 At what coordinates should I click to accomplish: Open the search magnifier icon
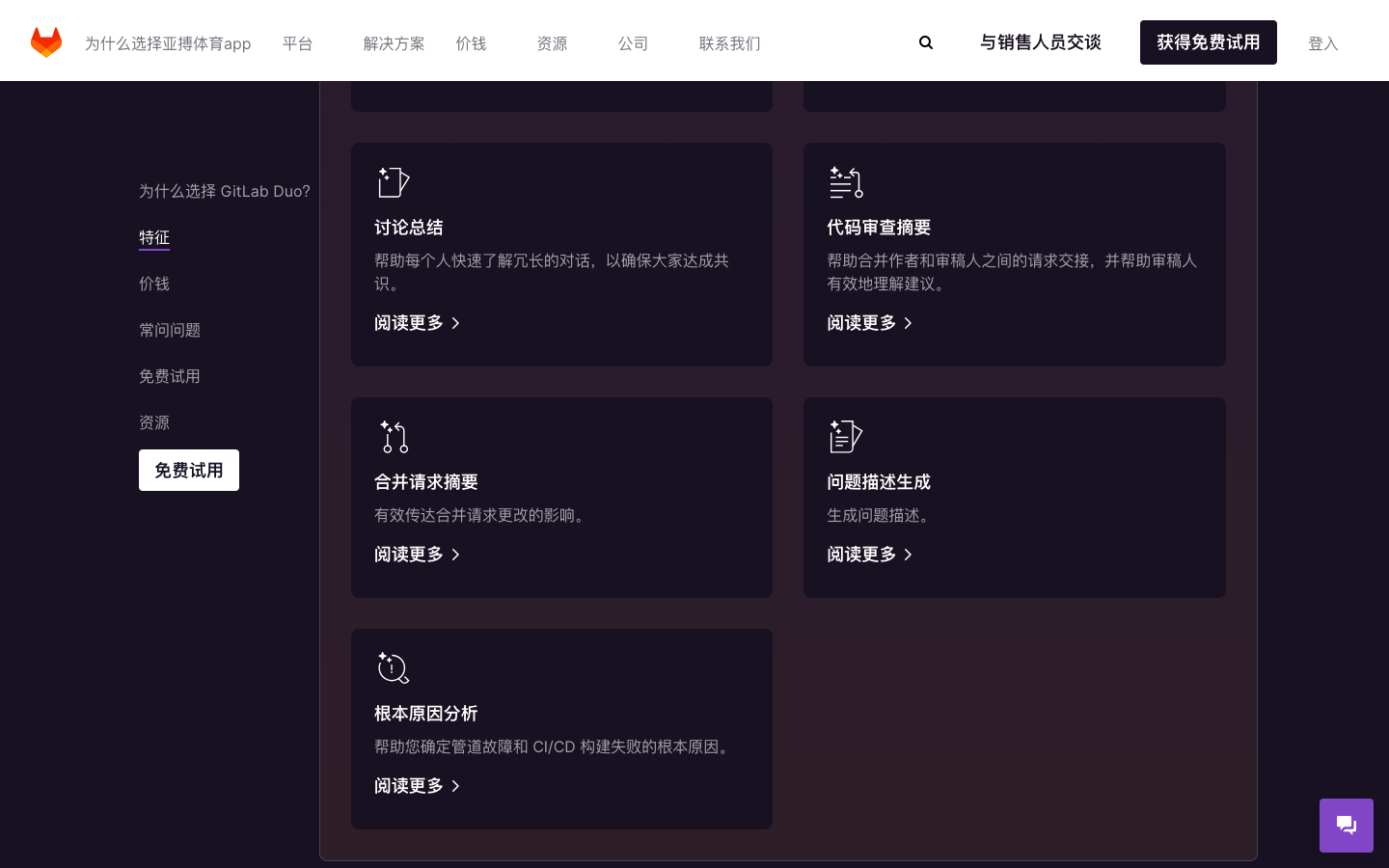926,41
